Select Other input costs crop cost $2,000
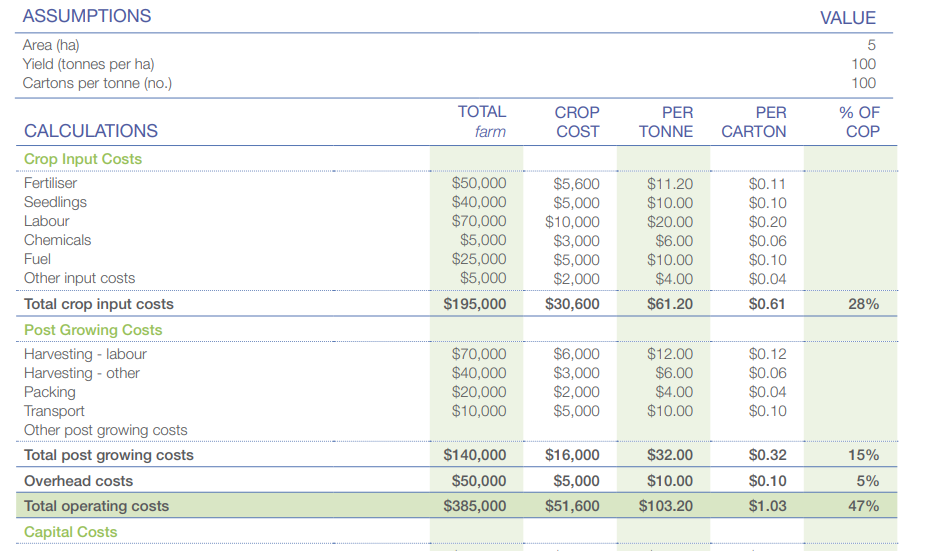 [x=576, y=279]
